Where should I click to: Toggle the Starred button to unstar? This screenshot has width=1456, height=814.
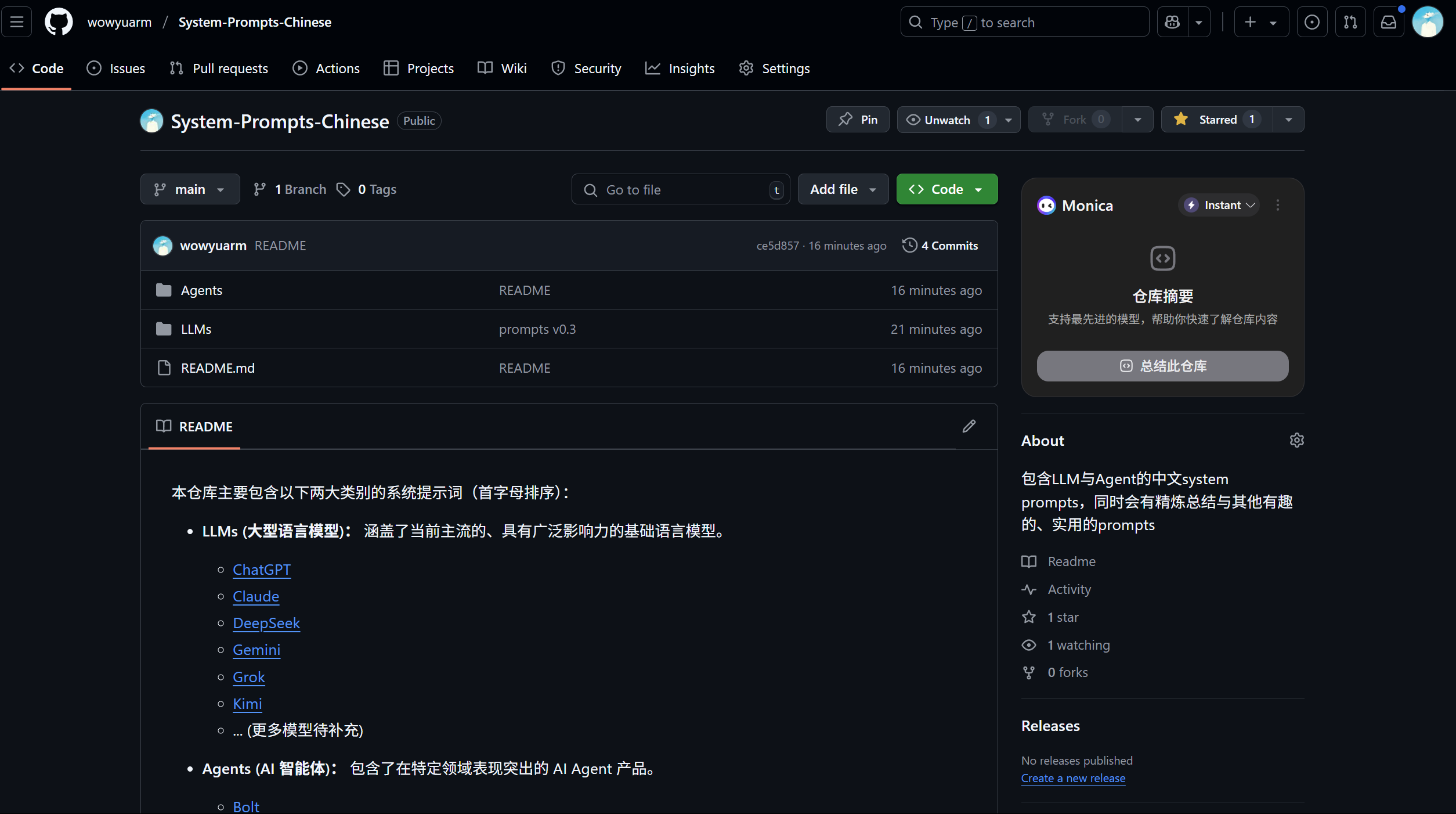click(1217, 120)
